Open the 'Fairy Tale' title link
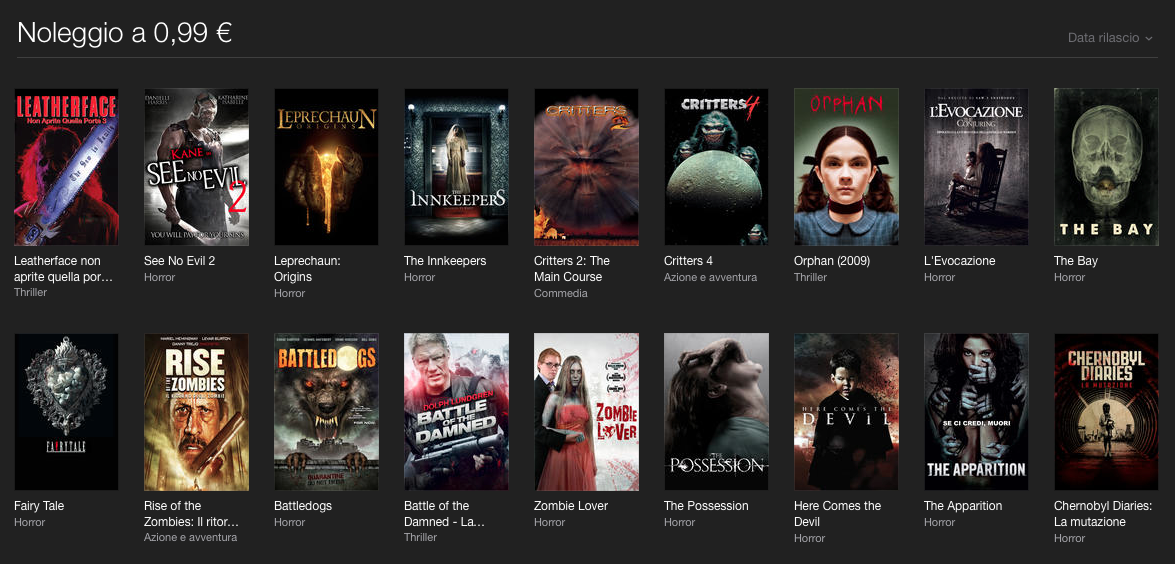This screenshot has height=564, width=1175. (x=39, y=506)
